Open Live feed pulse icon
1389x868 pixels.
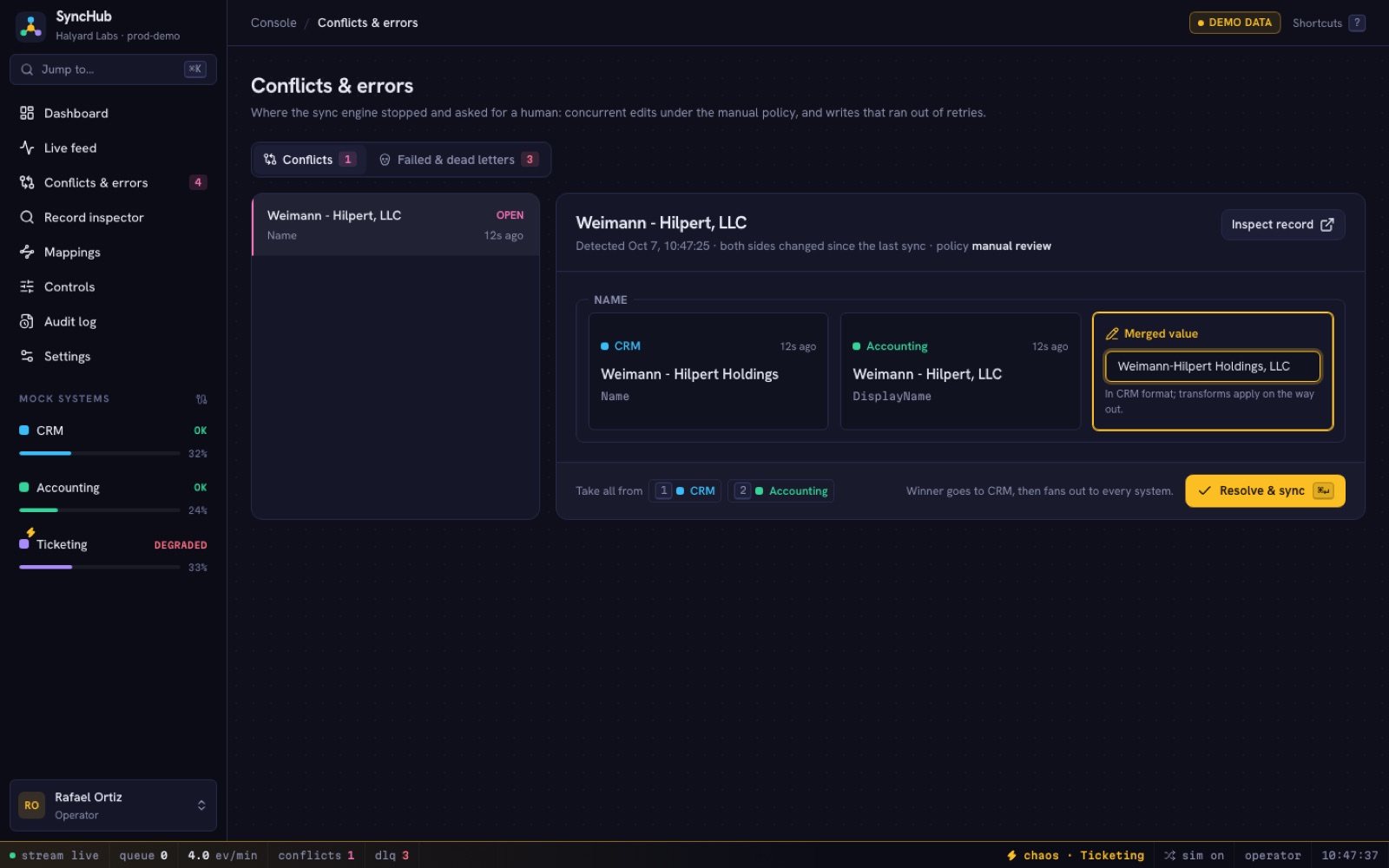27,148
